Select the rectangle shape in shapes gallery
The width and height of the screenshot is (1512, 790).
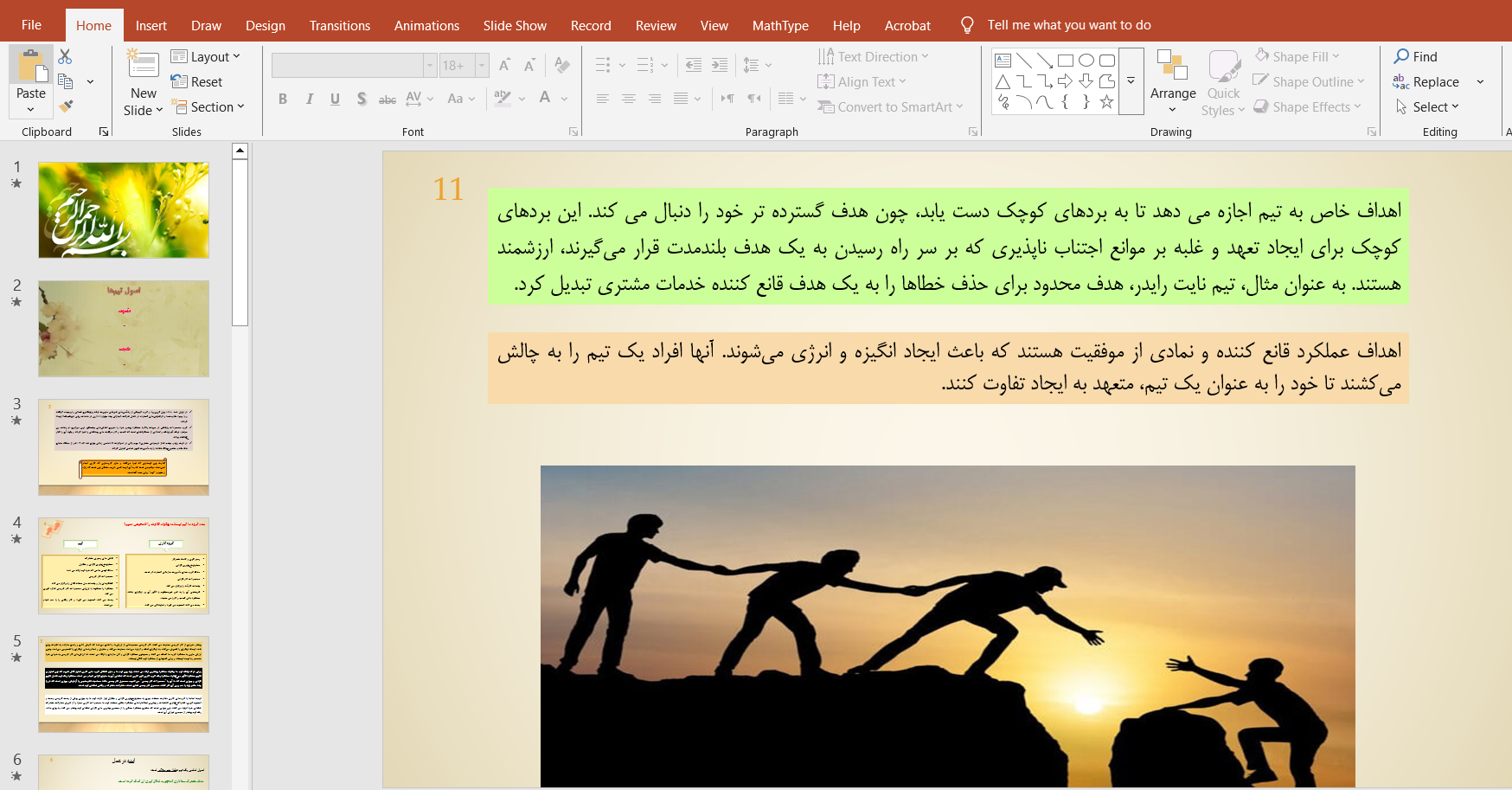pos(1065,61)
